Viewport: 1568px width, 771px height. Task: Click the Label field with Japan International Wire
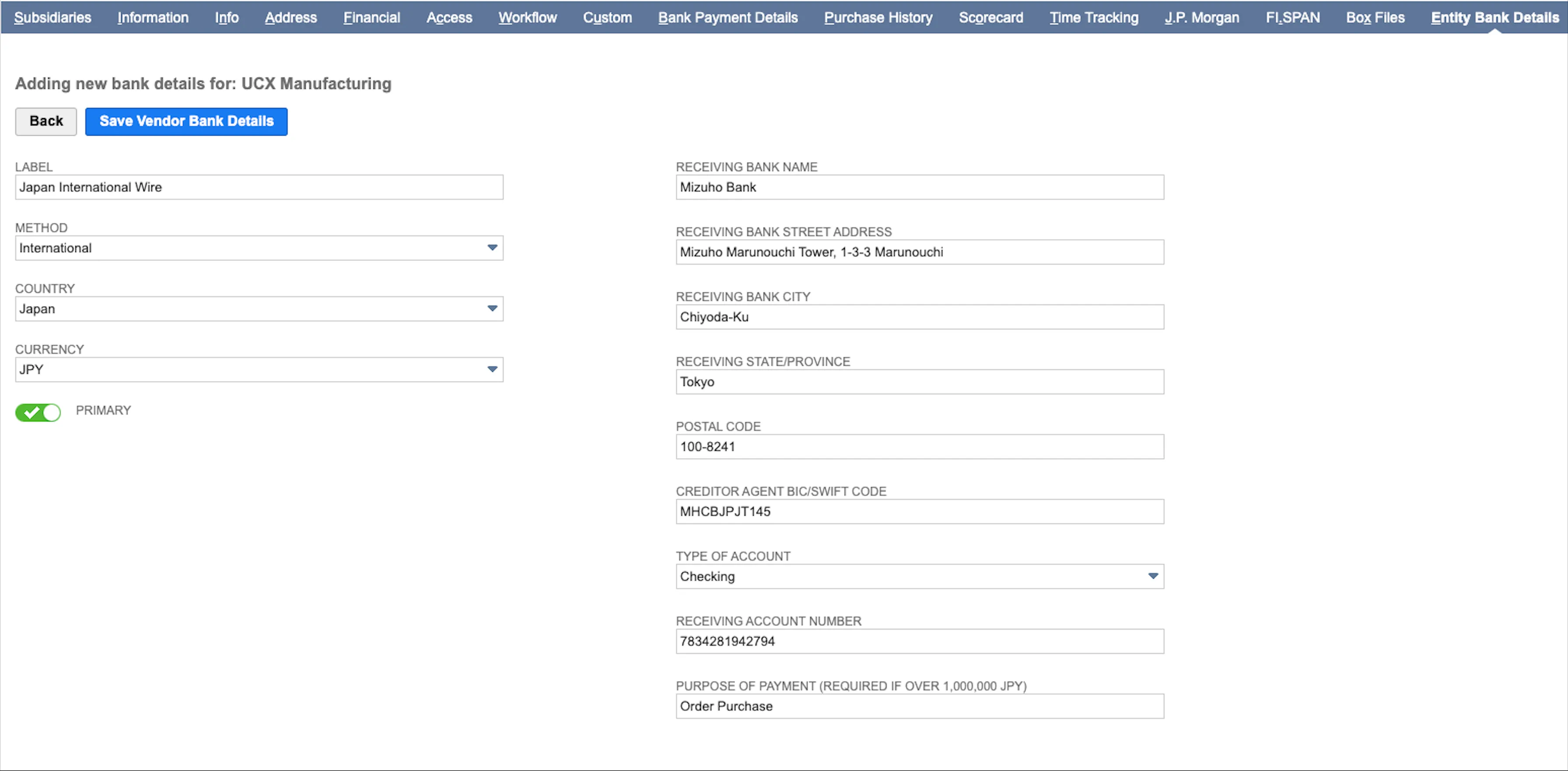point(259,187)
